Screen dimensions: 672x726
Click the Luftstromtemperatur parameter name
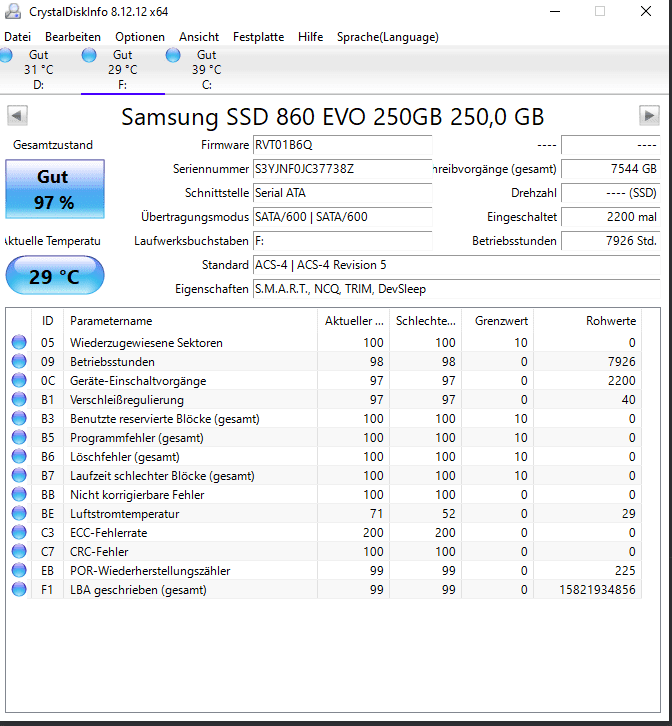pyautogui.click(x=125, y=514)
